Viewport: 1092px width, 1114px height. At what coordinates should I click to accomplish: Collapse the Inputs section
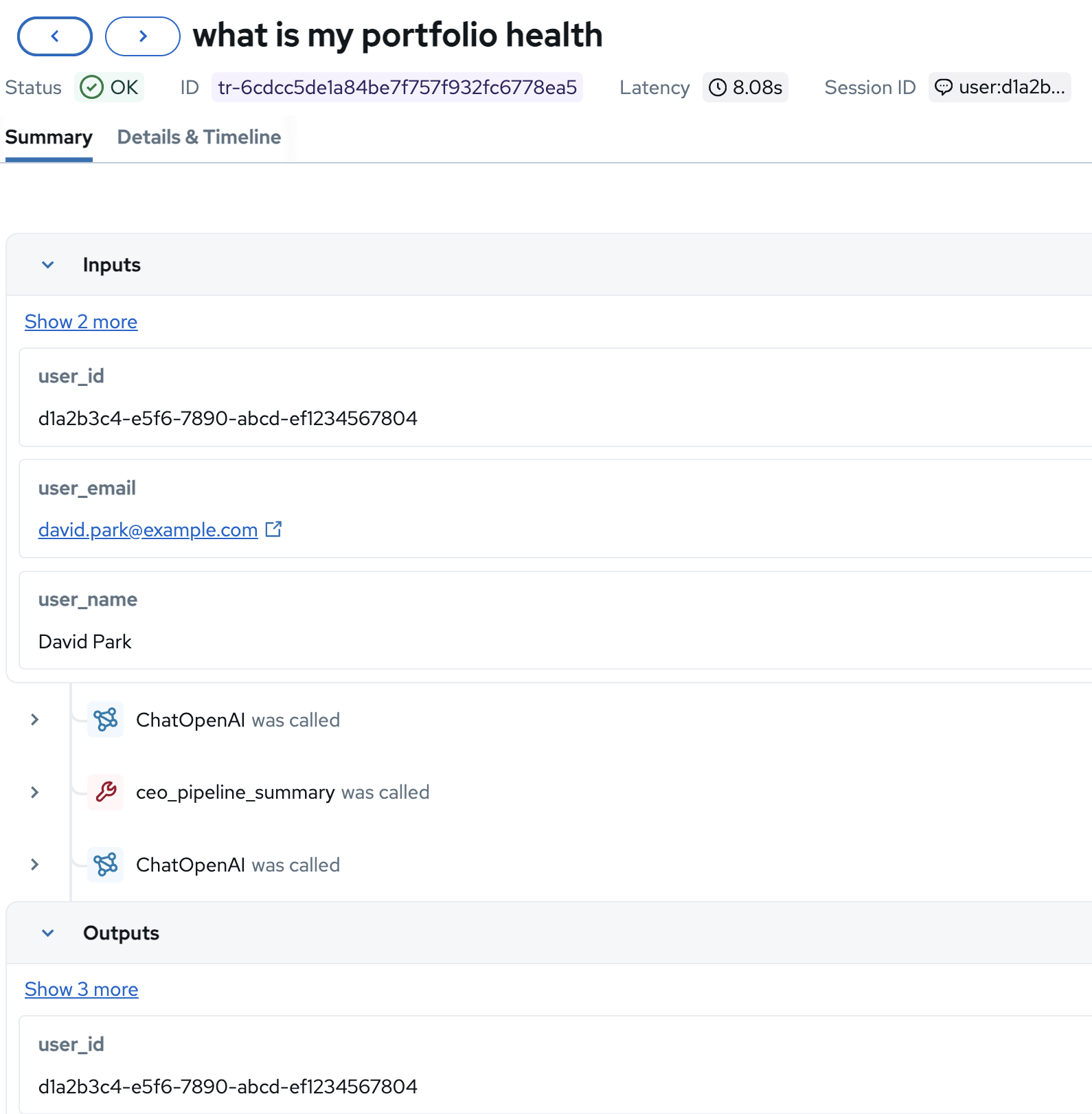click(x=48, y=265)
